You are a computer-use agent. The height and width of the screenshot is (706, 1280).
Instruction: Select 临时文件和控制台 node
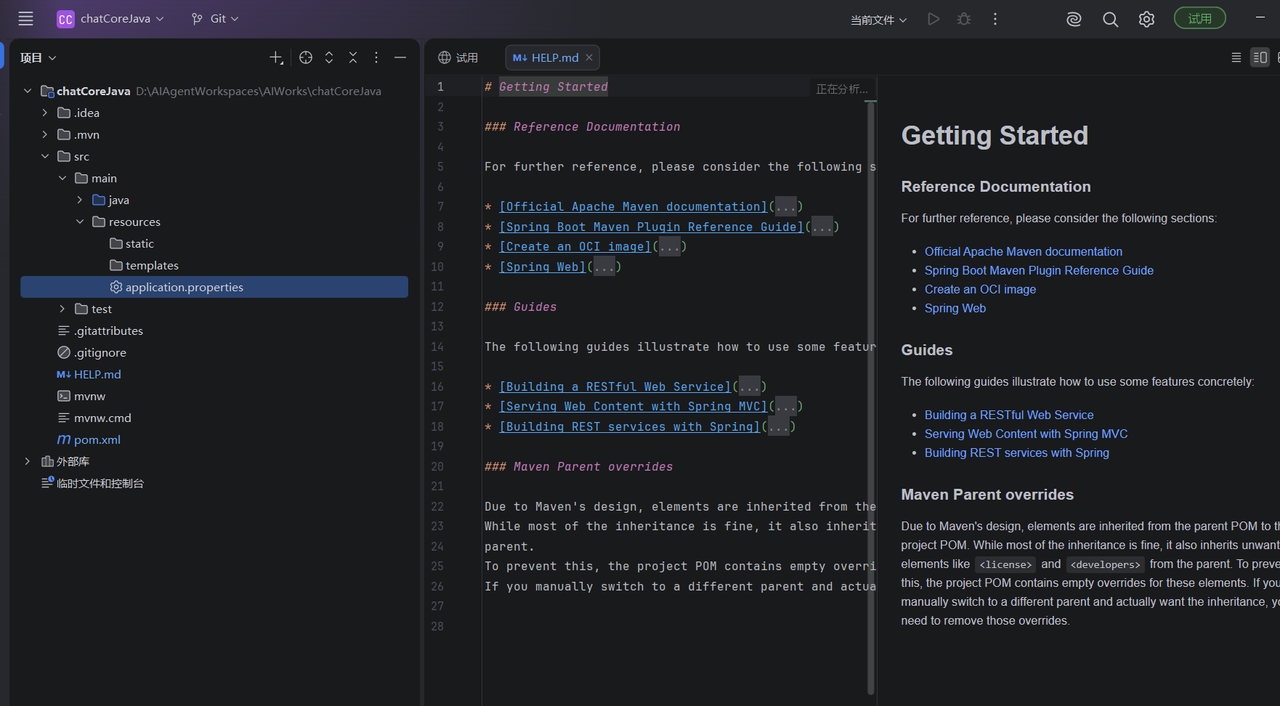pyautogui.click(x=92, y=484)
